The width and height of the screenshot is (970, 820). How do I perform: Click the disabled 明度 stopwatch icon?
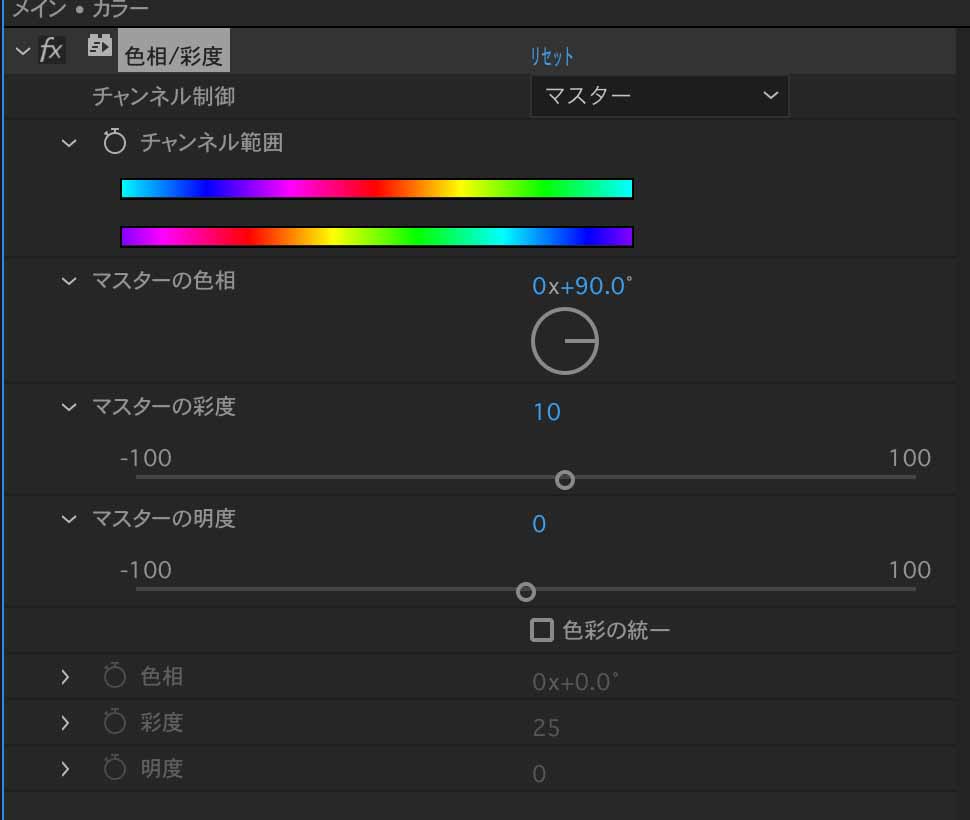point(114,767)
